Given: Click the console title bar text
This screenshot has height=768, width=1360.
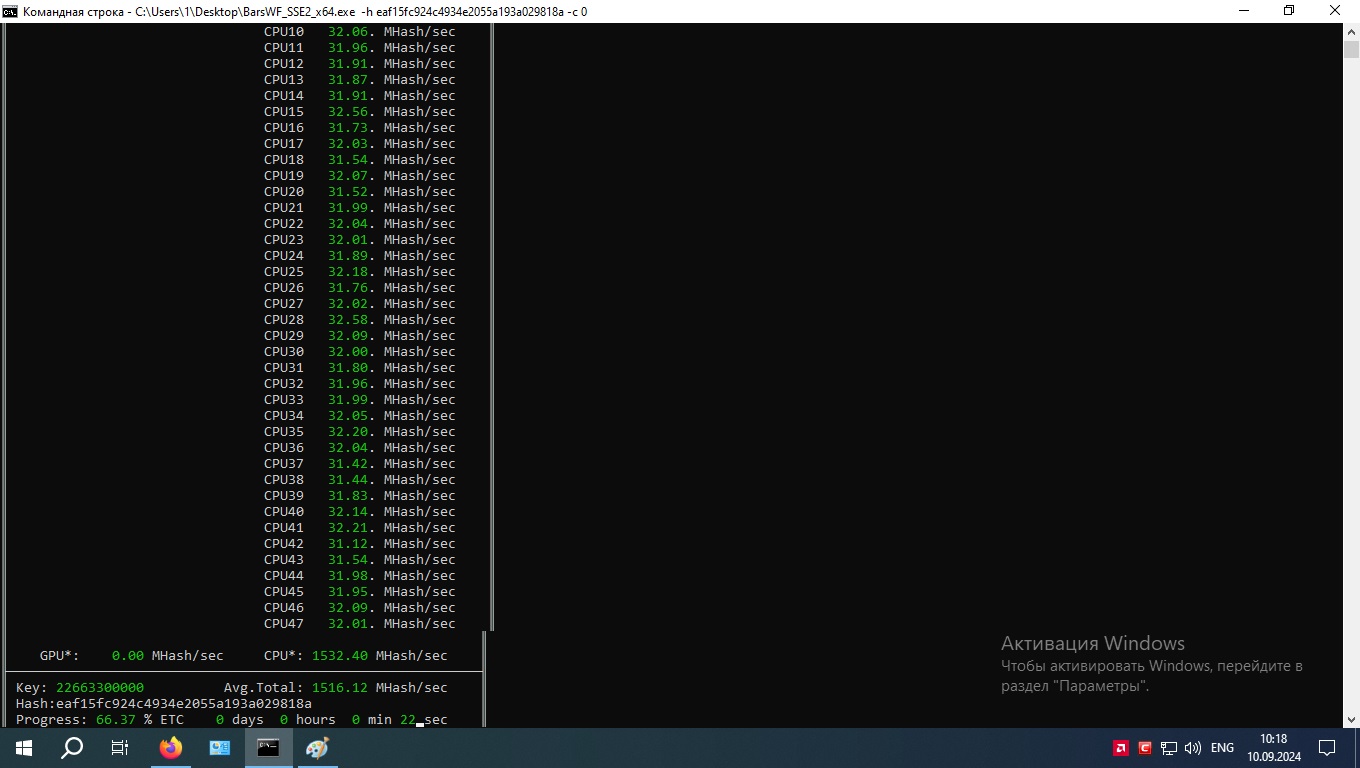Looking at the screenshot, I should tap(305, 11).
